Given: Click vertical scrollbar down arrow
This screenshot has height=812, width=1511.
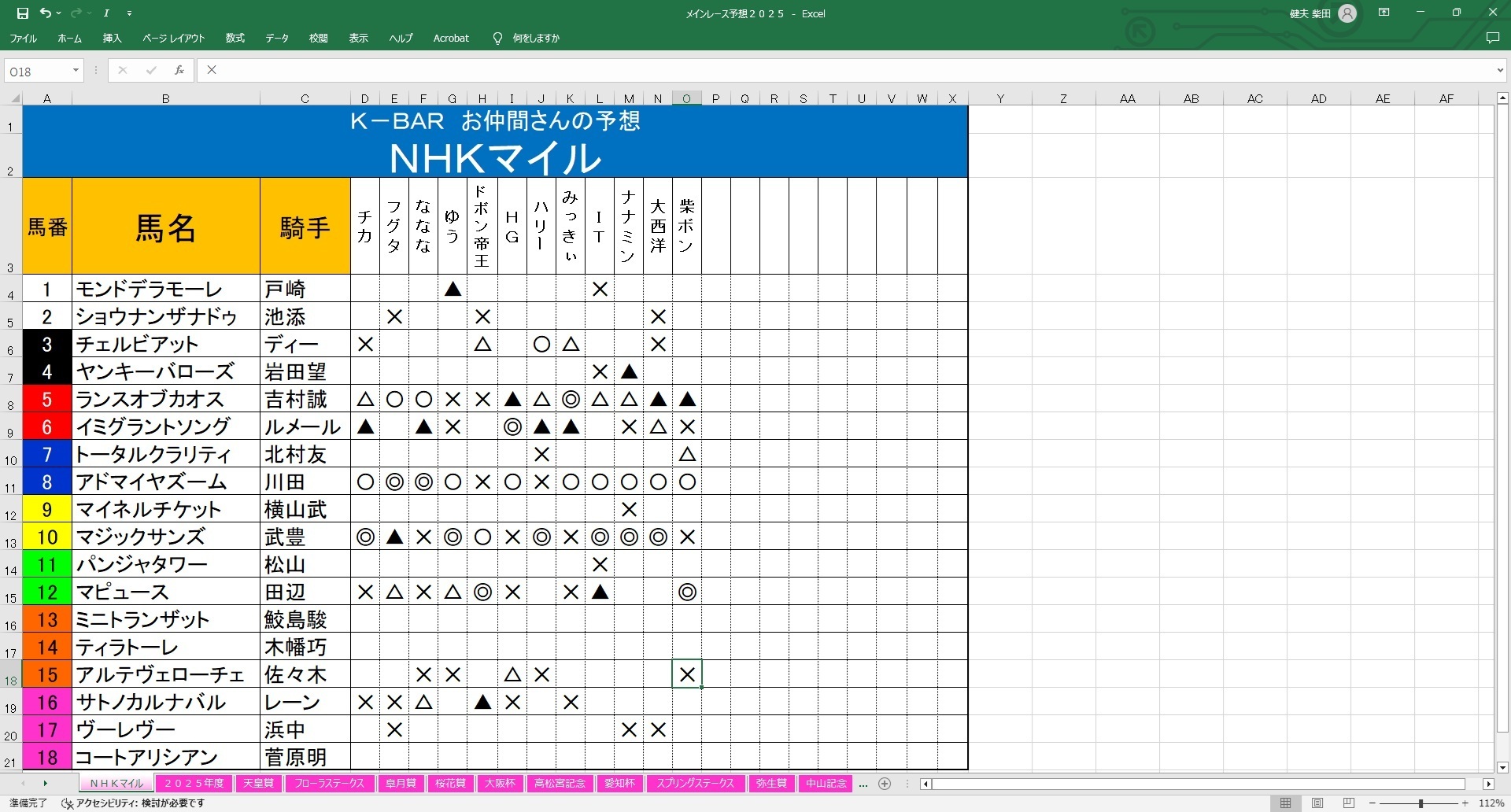Looking at the screenshot, I should pos(1502,767).
